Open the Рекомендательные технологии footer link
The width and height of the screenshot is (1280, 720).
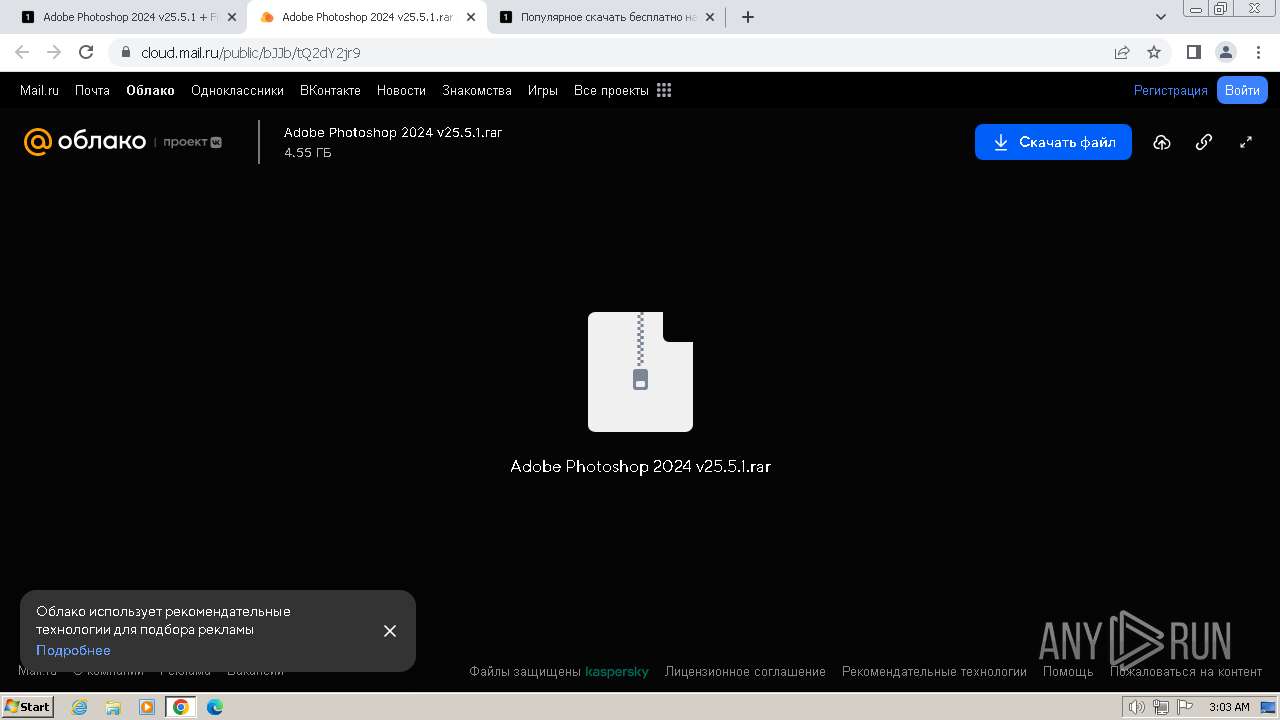tap(934, 672)
